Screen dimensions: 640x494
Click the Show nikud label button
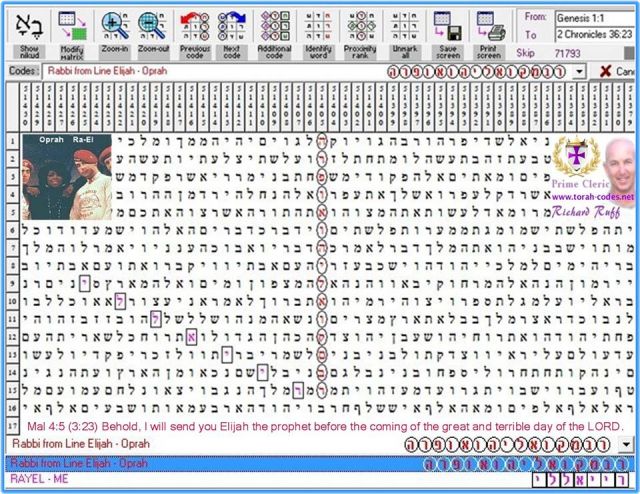[29, 52]
